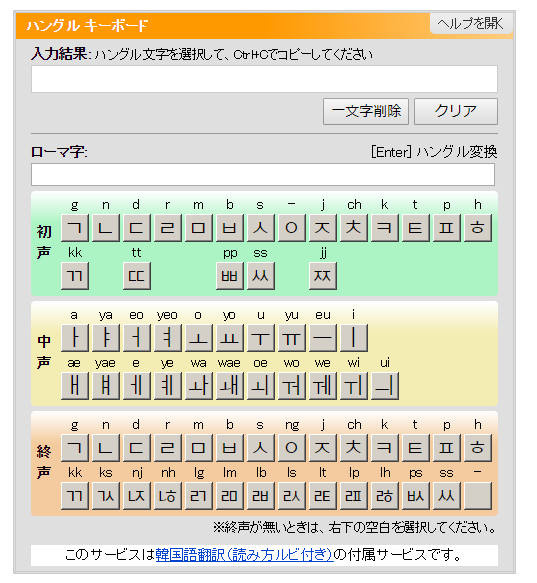Click the vowel ㅒ (yae) key
The width and height of the screenshot is (537, 583).
pyautogui.click(x=106, y=386)
